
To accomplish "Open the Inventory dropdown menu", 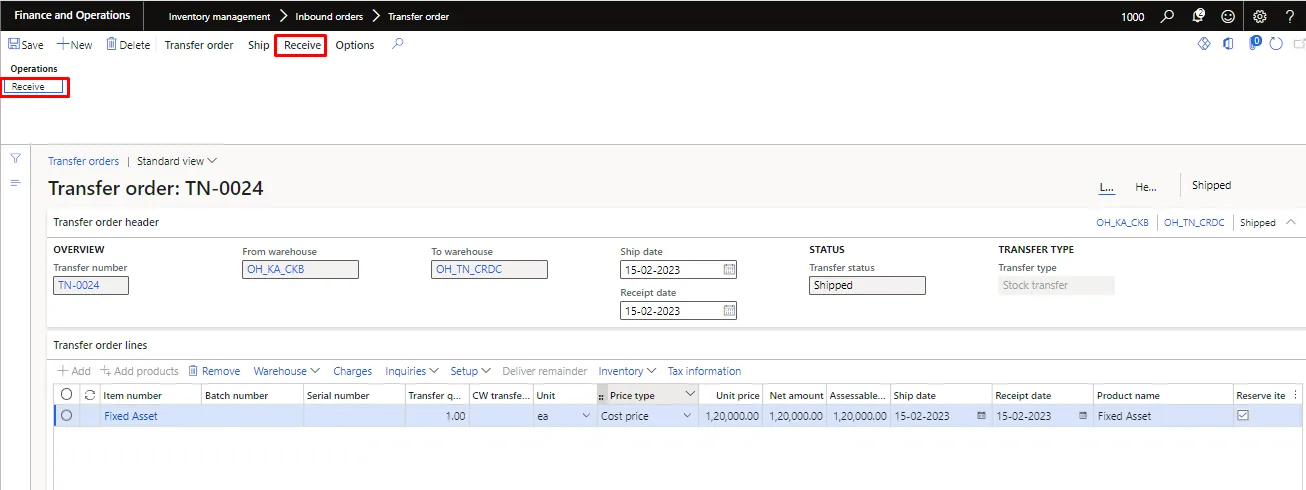I will click(x=627, y=371).
